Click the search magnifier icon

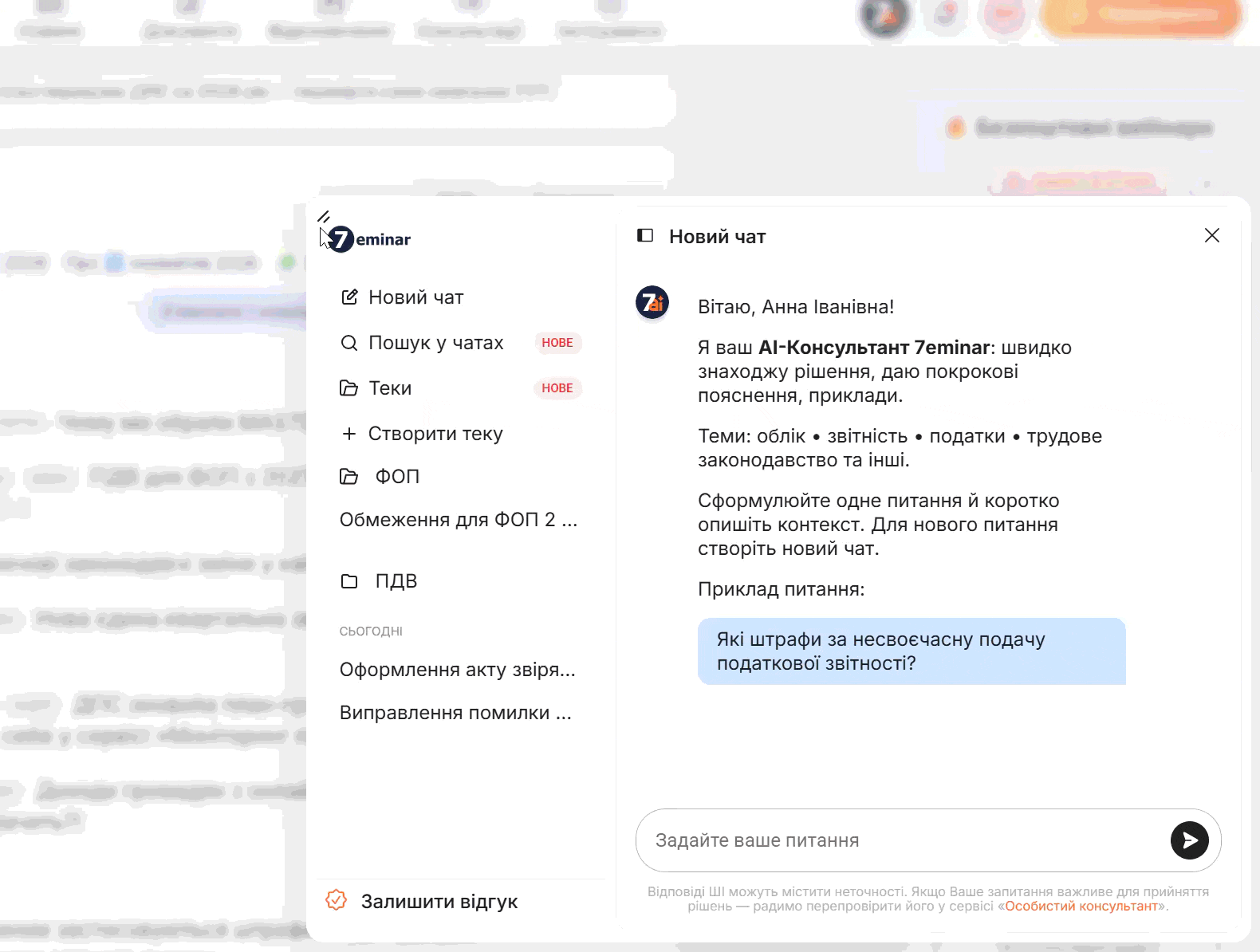coord(349,343)
